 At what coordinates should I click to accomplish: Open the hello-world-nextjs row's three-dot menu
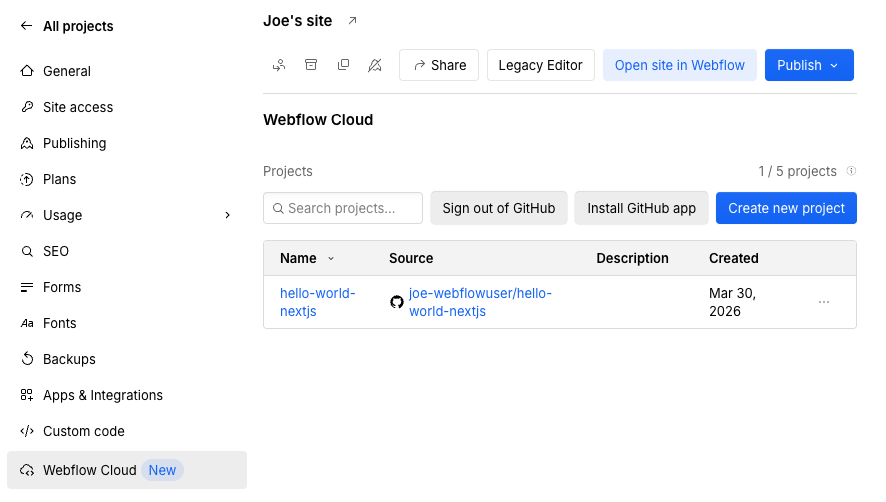coord(824,302)
